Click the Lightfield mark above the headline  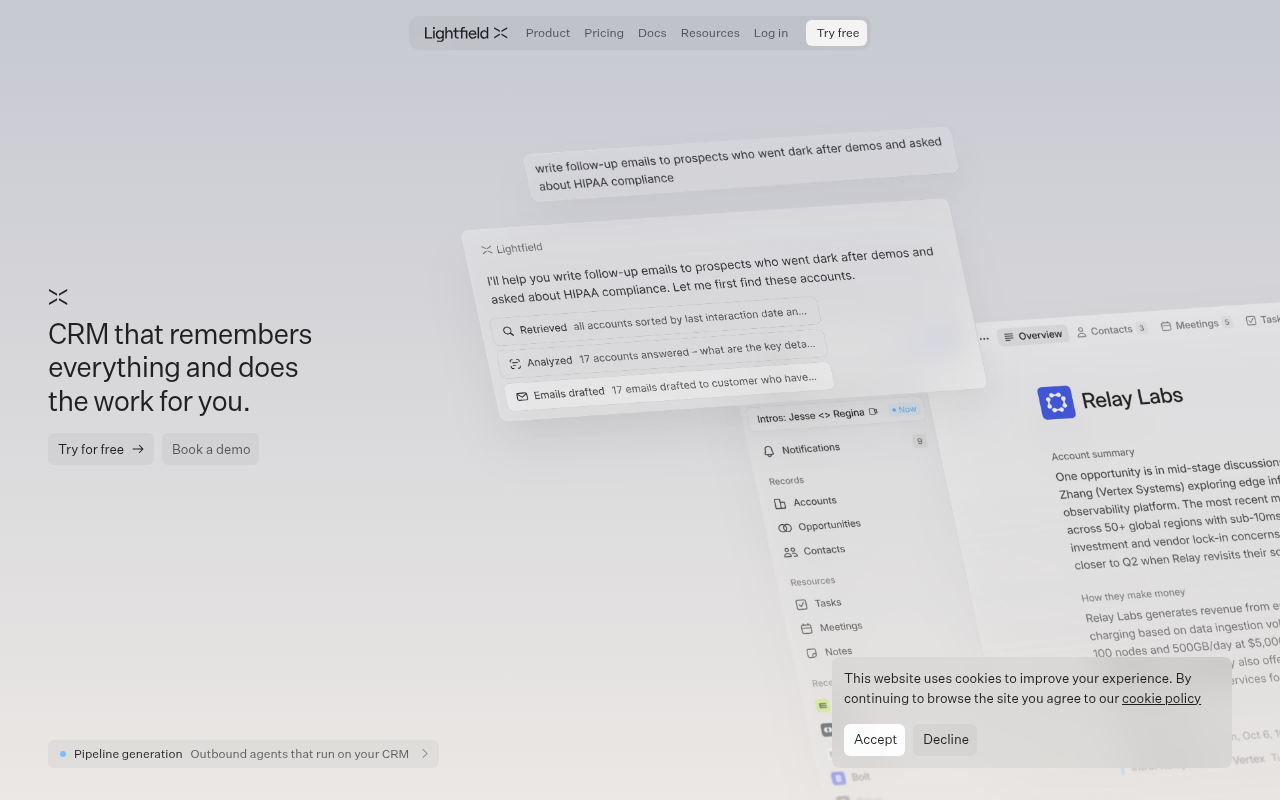click(x=58, y=297)
